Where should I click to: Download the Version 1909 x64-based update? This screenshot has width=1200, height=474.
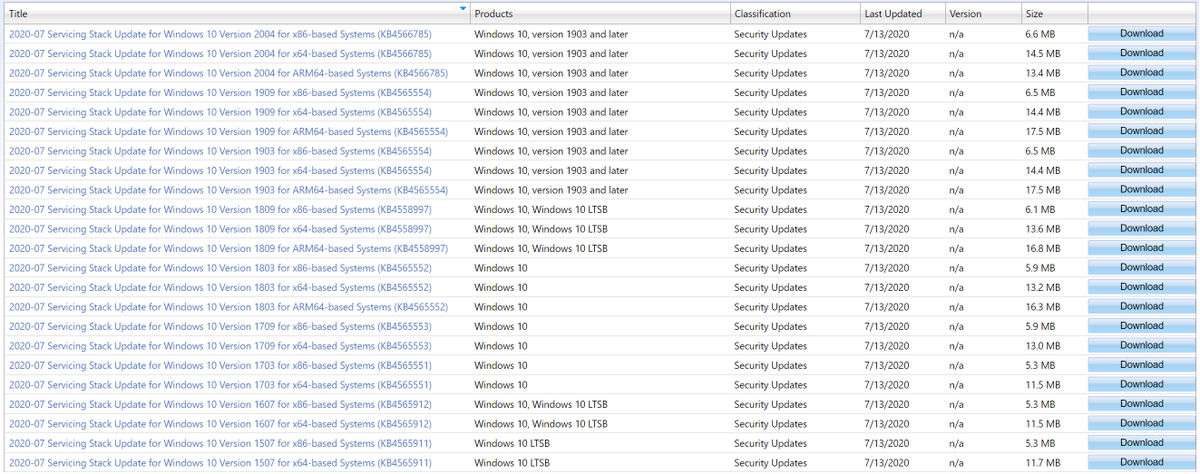(x=1141, y=111)
